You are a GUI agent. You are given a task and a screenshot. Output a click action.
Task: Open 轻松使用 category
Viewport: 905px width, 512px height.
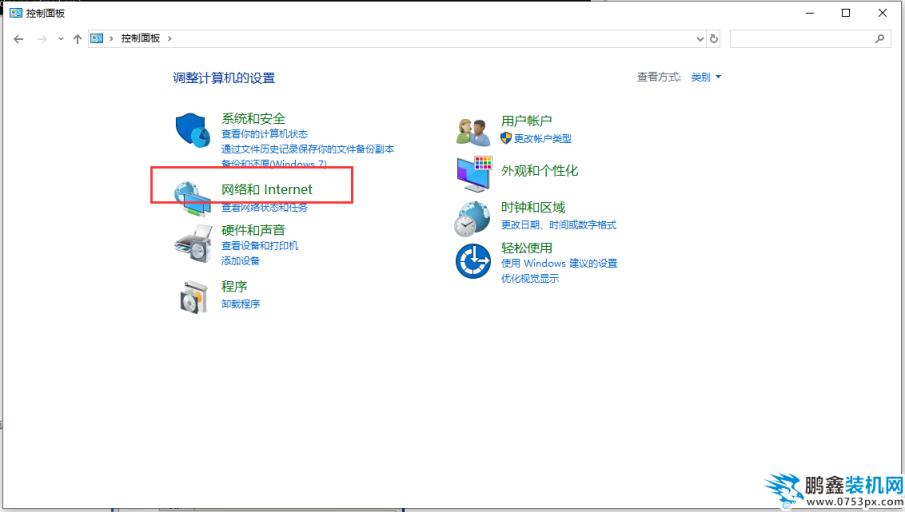(526, 248)
